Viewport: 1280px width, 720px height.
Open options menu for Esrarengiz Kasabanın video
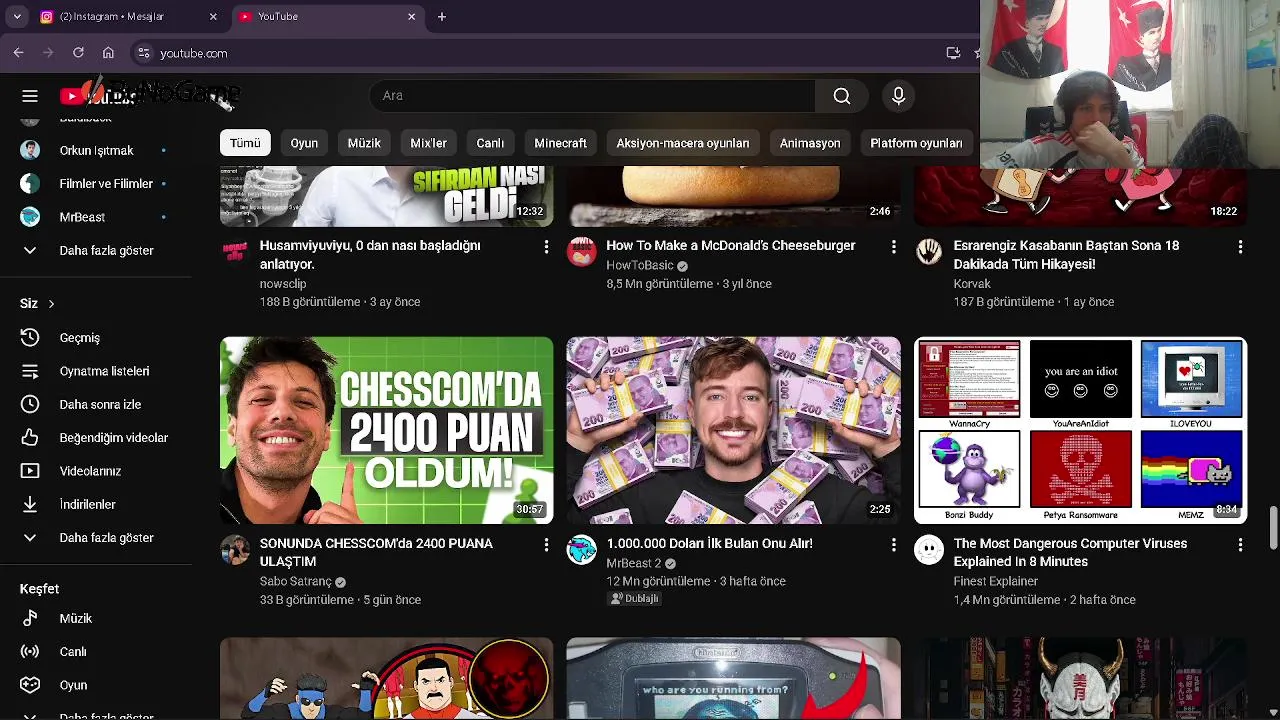[1240, 246]
